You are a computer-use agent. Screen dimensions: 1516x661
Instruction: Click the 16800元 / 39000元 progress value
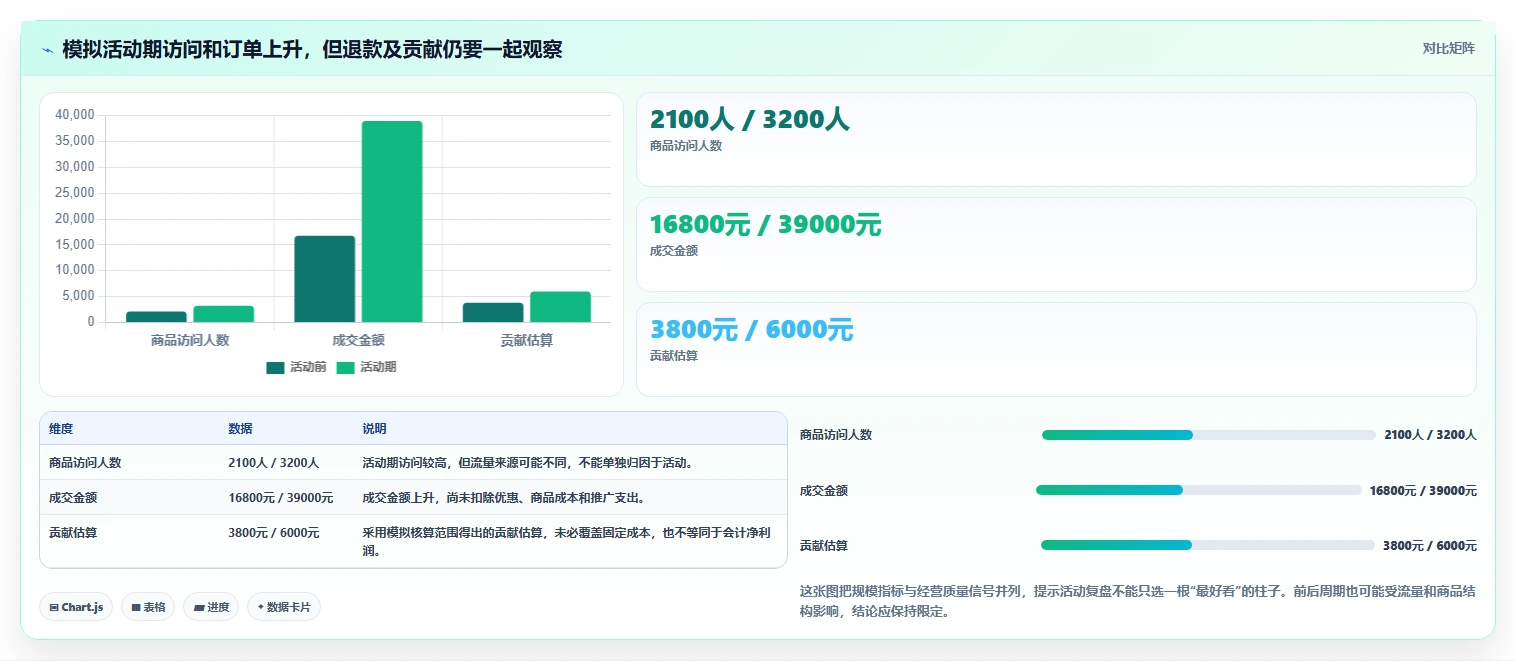1423,490
